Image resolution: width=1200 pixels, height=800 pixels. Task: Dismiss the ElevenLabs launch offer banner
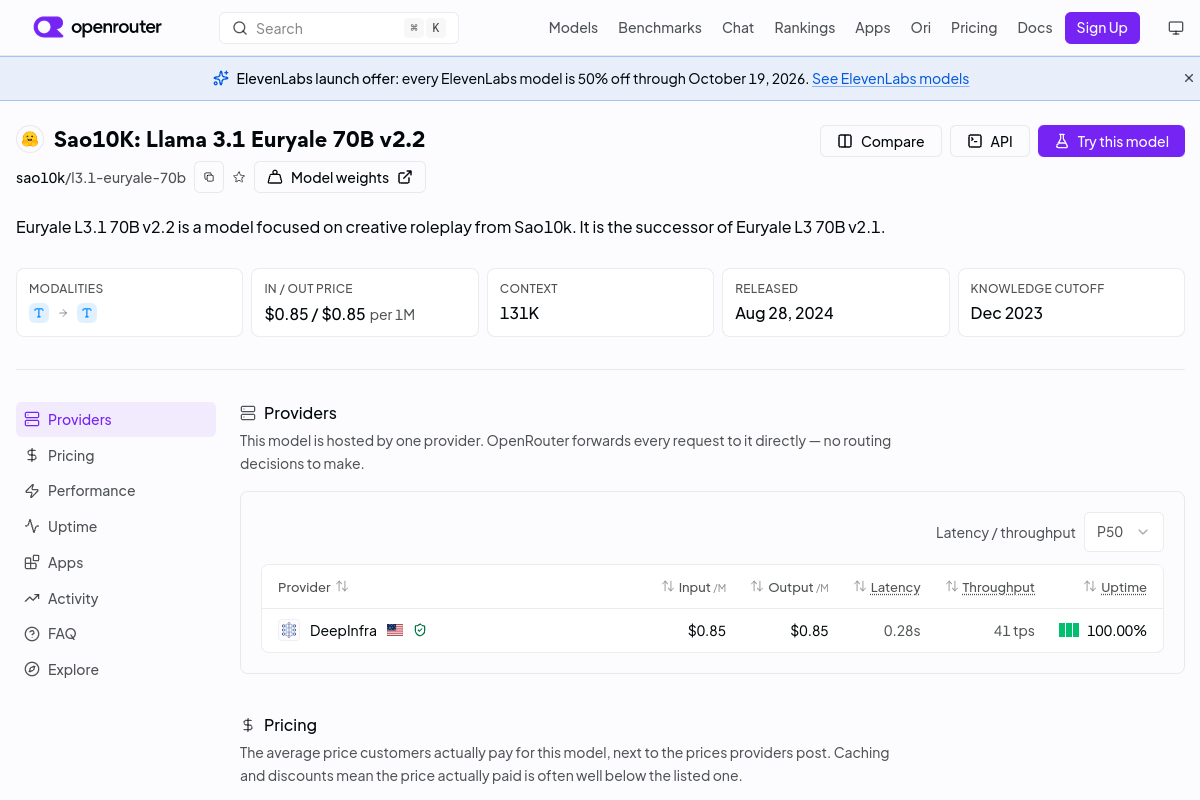[1189, 78]
